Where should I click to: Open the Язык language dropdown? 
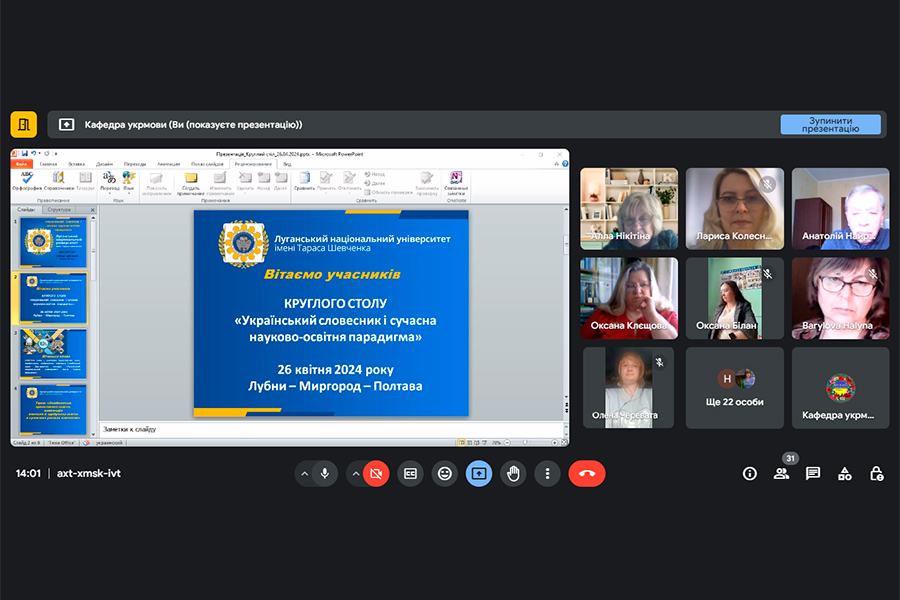pyautogui.click(x=129, y=181)
